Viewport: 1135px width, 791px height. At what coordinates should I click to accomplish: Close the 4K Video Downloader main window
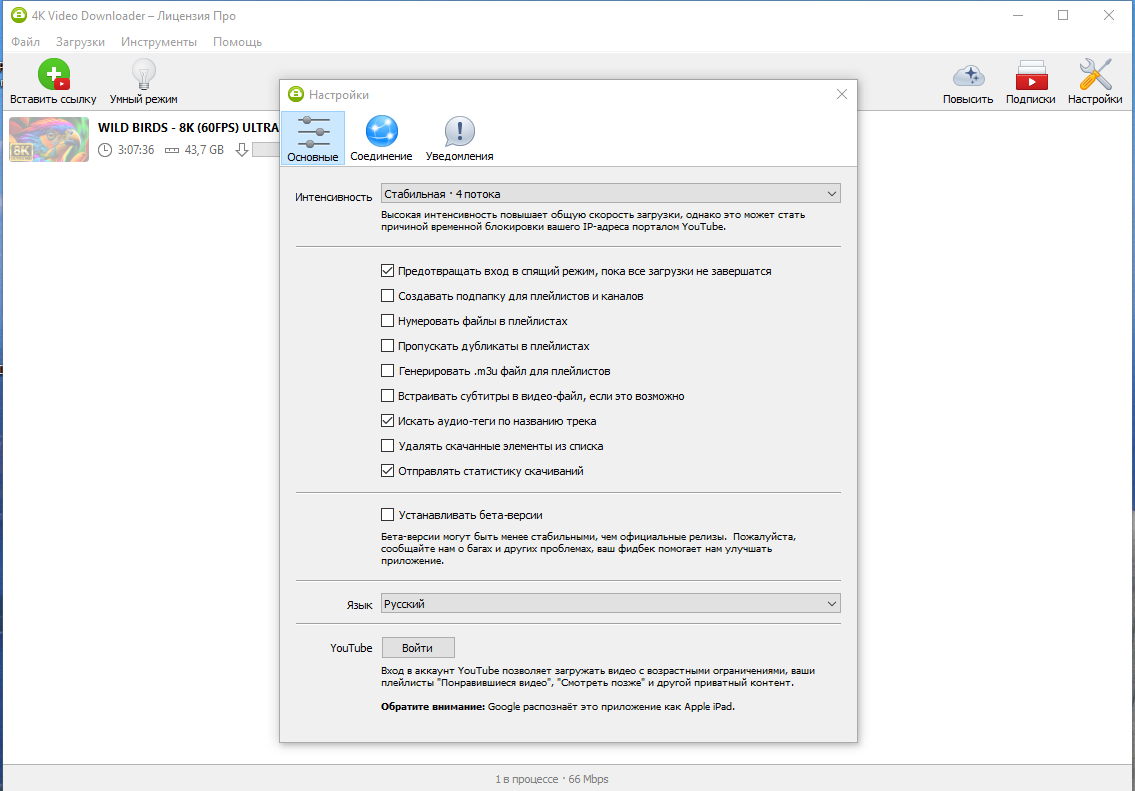point(1108,15)
